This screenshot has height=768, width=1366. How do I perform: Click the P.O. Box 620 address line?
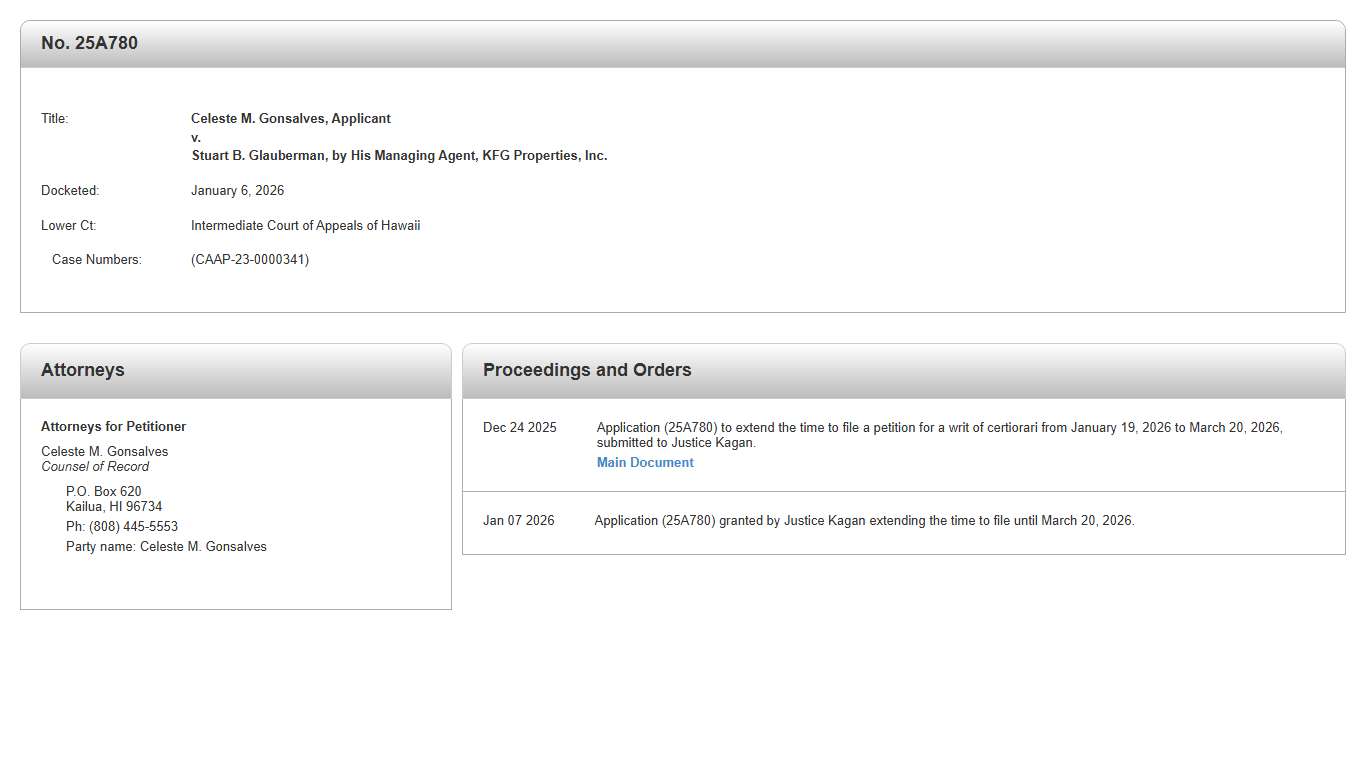[x=104, y=492]
